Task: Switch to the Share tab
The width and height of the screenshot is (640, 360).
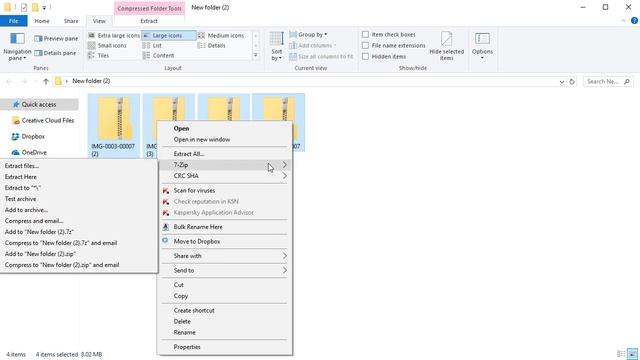Action: tap(71, 21)
